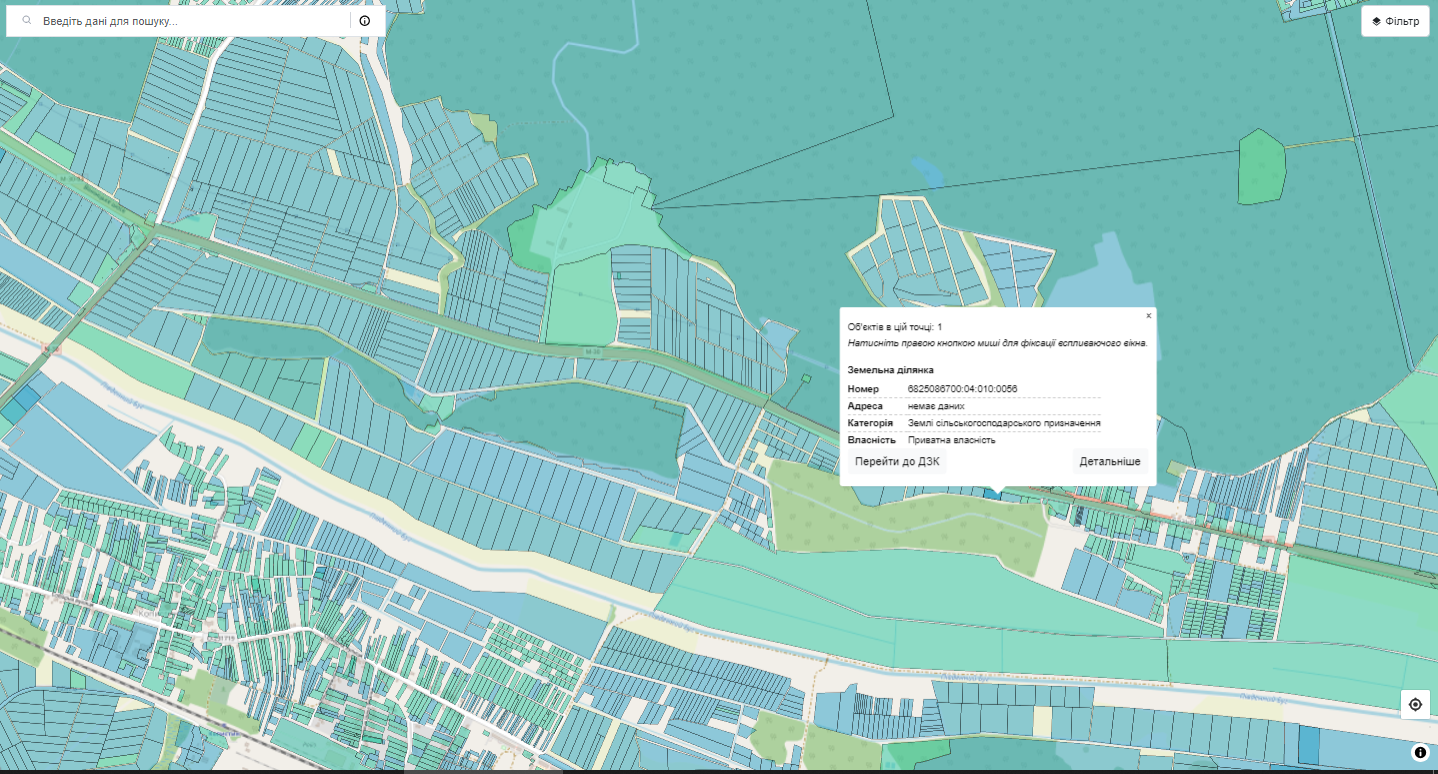Select the bright blue parcel in bottom-right map corner
1438x774 pixels.
[x=1308, y=745]
